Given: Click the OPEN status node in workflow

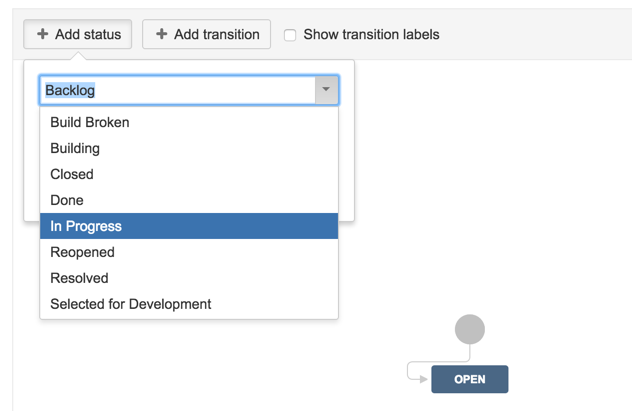Looking at the screenshot, I should coord(469,380).
